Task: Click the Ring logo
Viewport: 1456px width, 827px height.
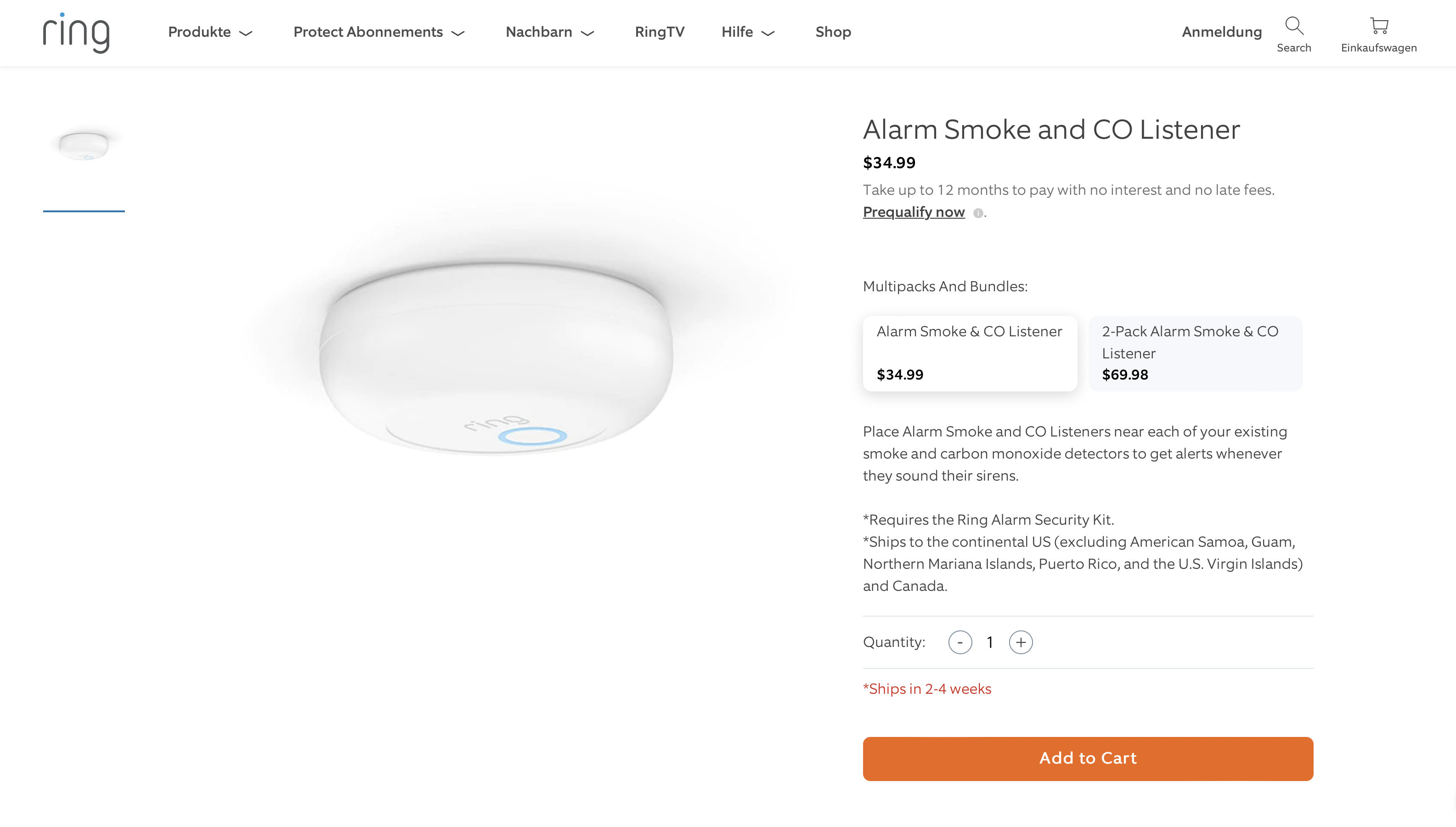Action: (x=76, y=33)
